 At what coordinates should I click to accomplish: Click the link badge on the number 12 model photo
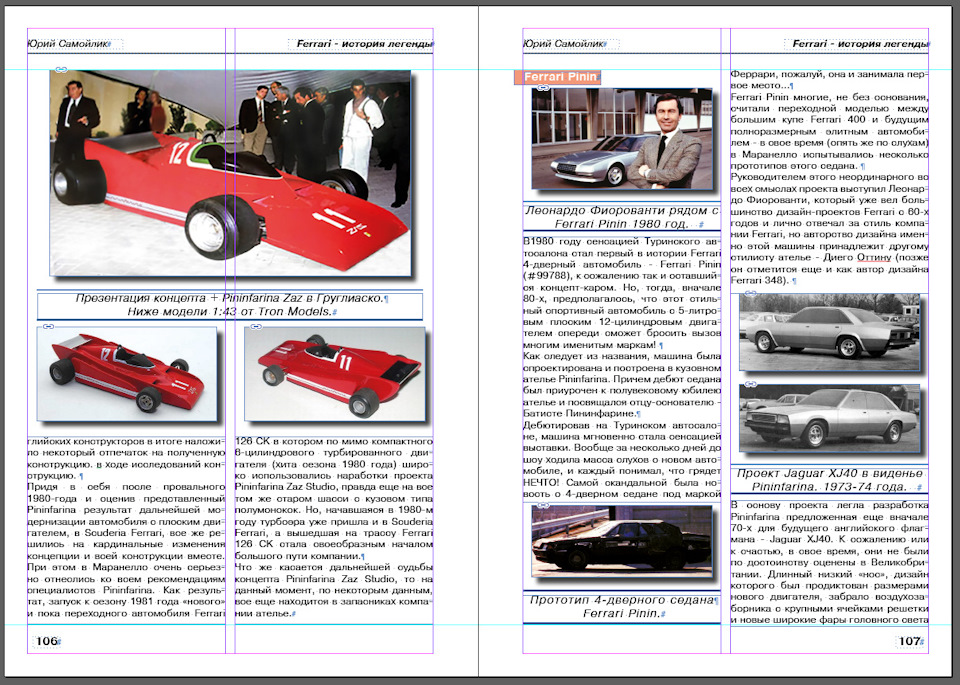click(x=48, y=327)
